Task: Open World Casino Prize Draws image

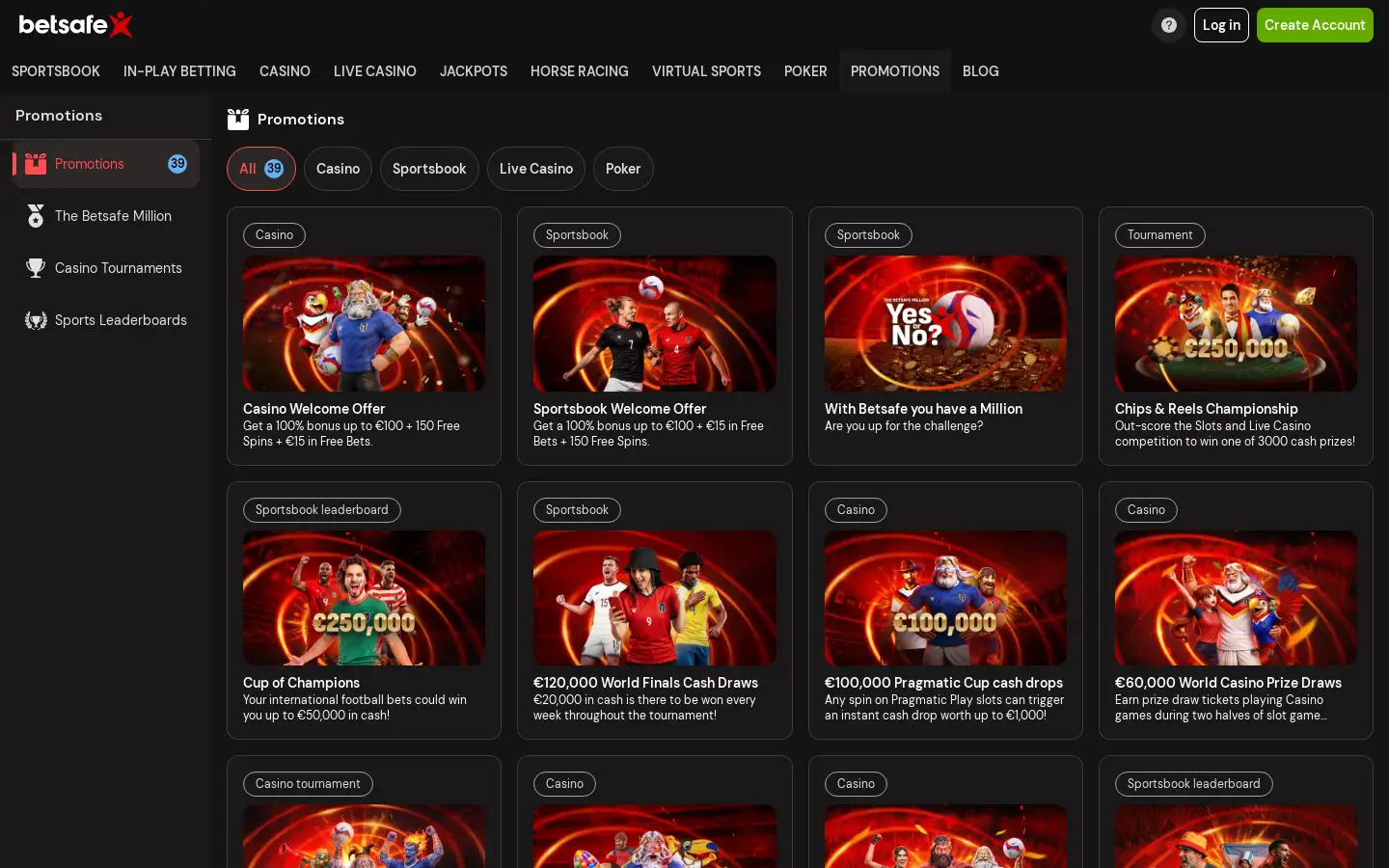Action: click(1236, 598)
